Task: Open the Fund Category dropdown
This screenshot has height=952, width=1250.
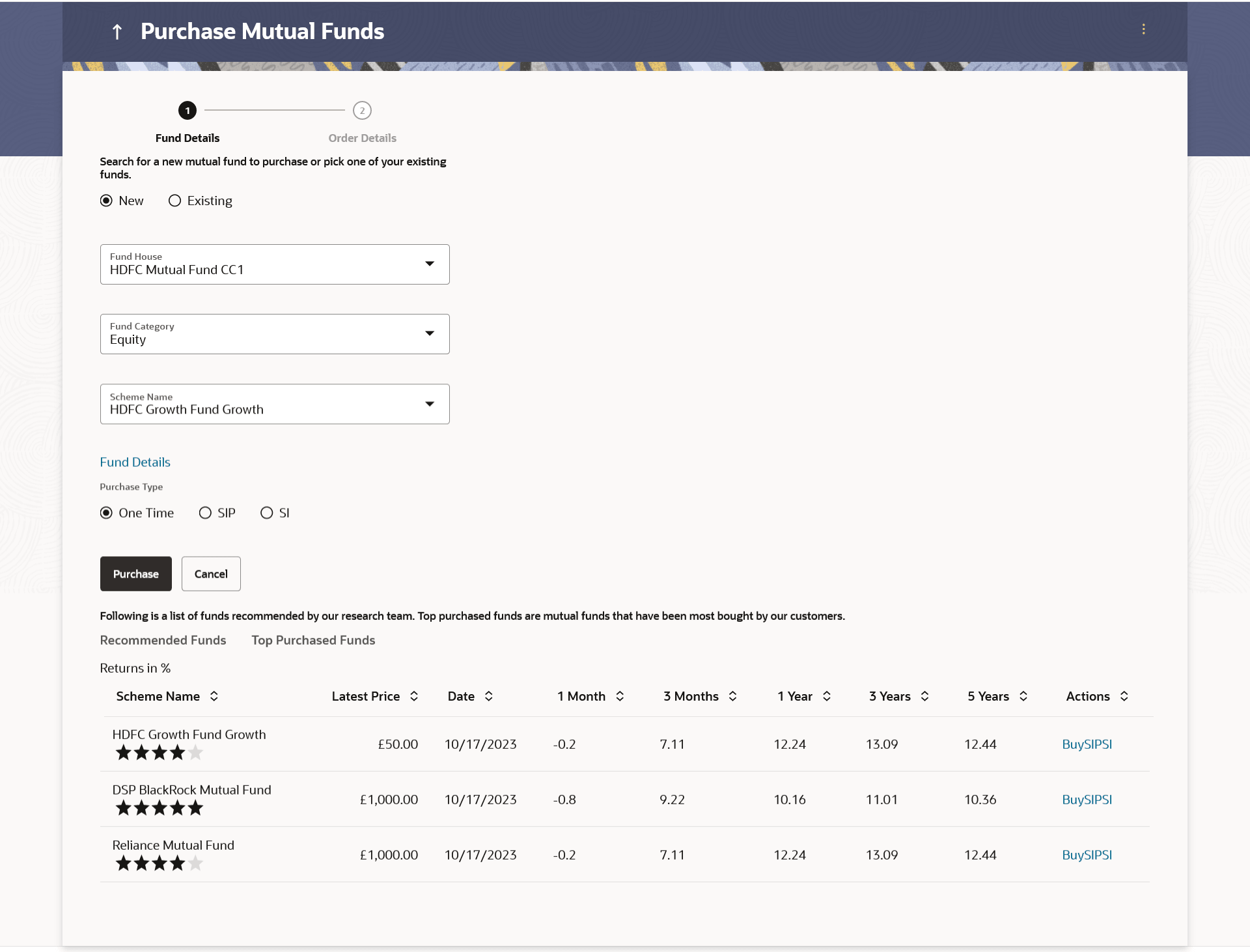Action: (x=429, y=333)
